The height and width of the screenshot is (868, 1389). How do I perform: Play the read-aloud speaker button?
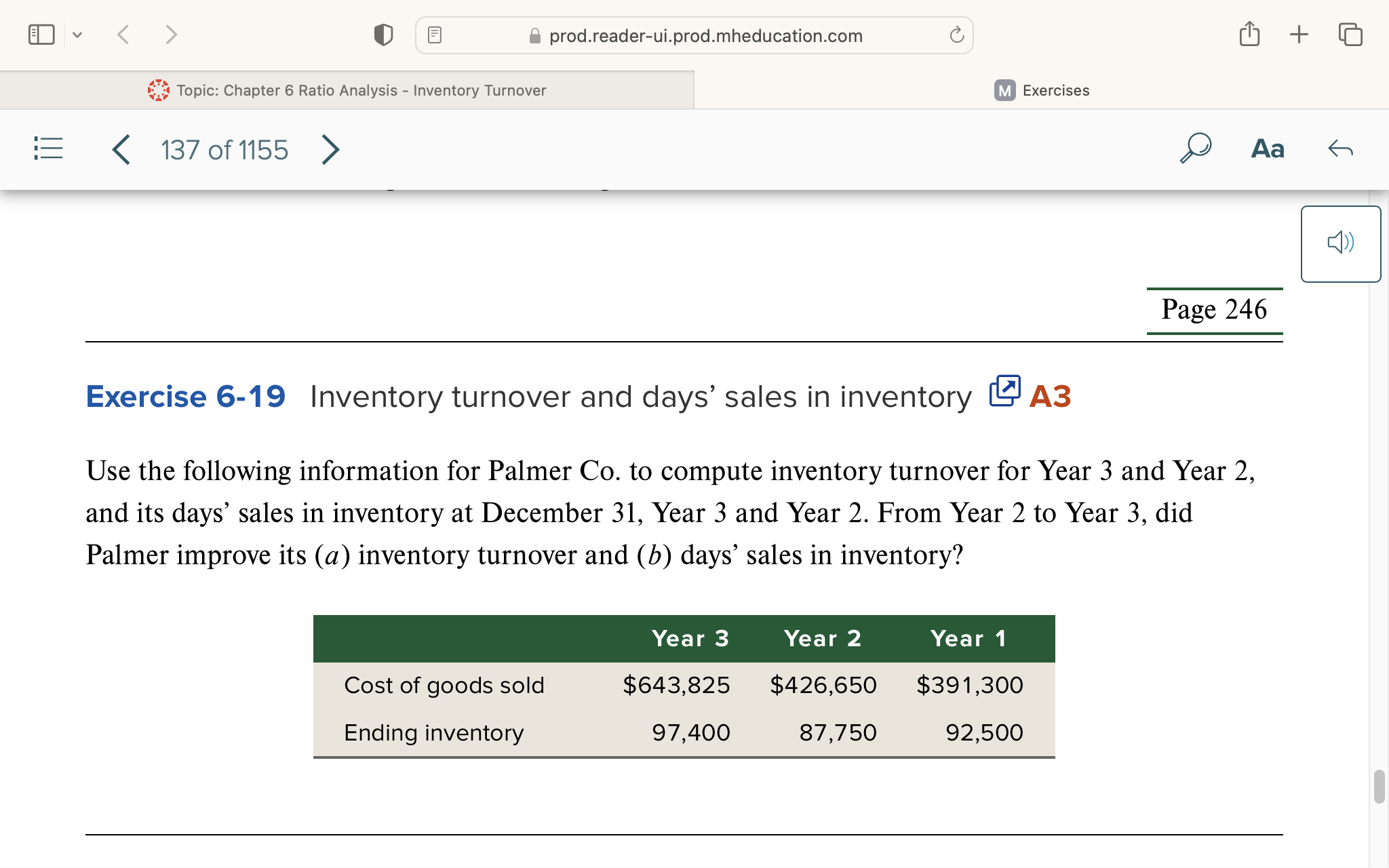[1340, 243]
